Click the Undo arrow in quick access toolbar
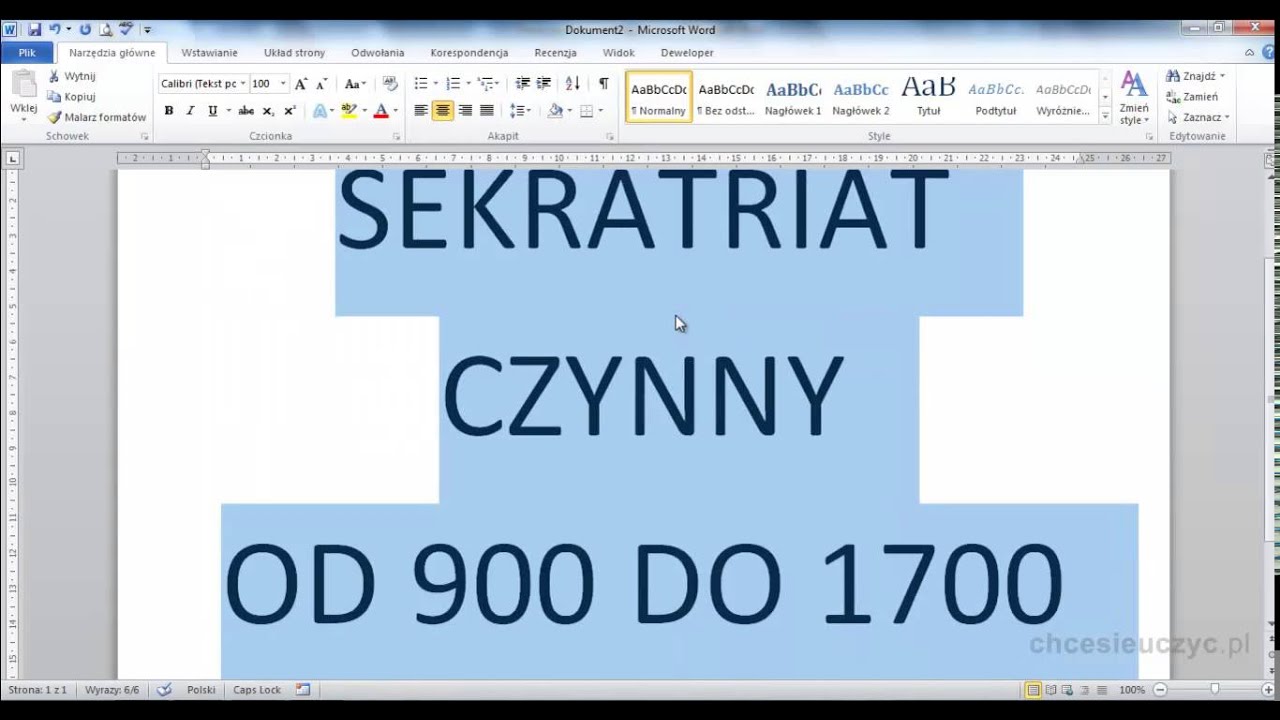This screenshot has width=1280, height=720. [x=56, y=30]
